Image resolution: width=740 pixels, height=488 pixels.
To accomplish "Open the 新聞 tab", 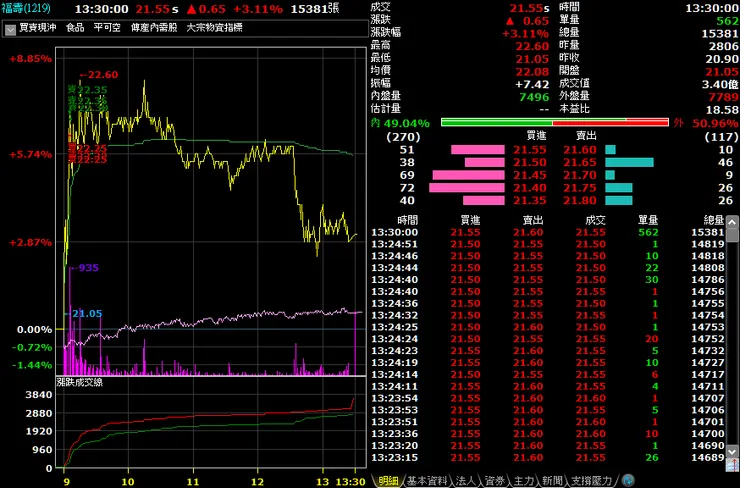I will click(x=552, y=480).
